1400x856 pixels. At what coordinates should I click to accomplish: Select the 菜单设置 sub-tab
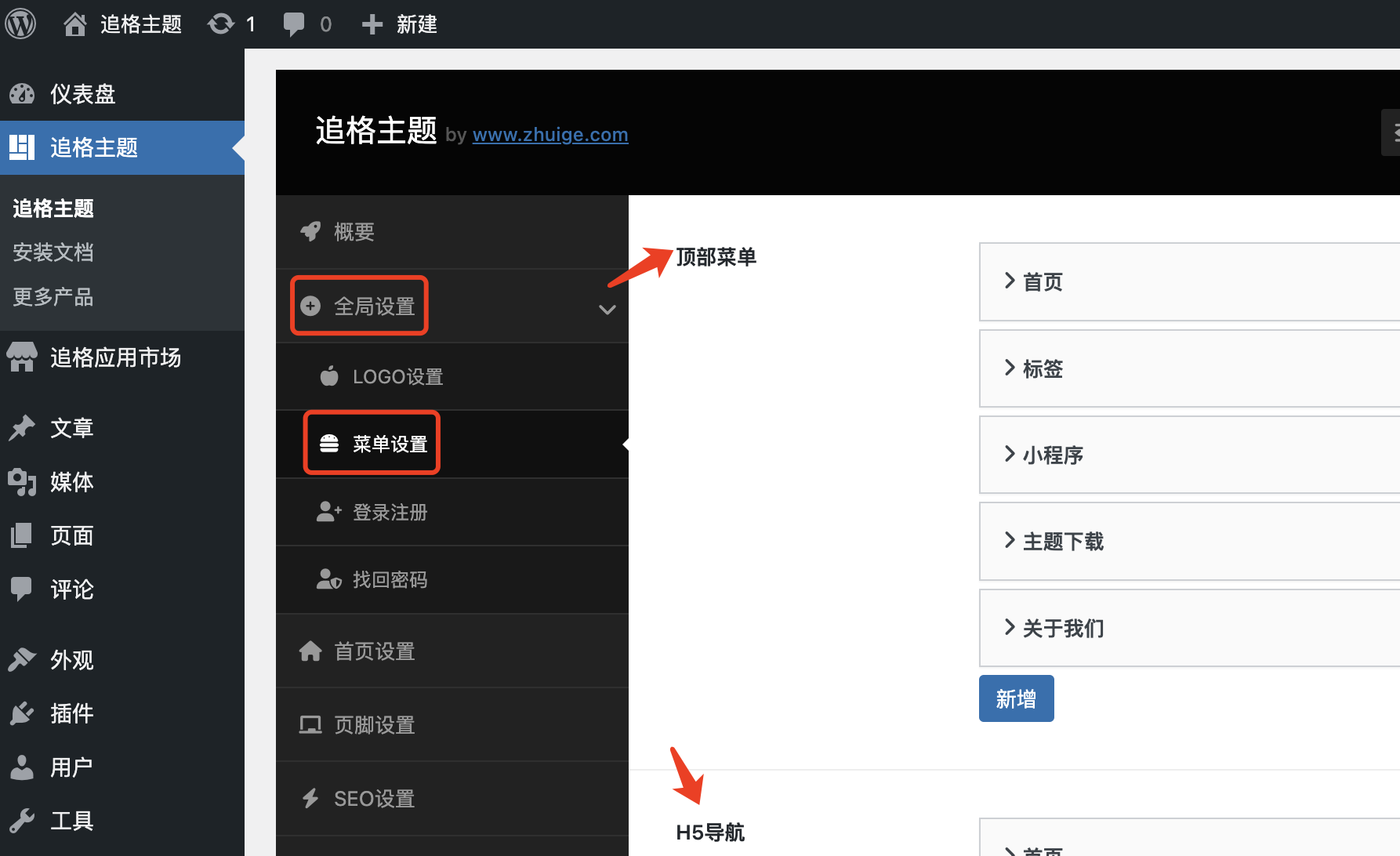point(452,444)
